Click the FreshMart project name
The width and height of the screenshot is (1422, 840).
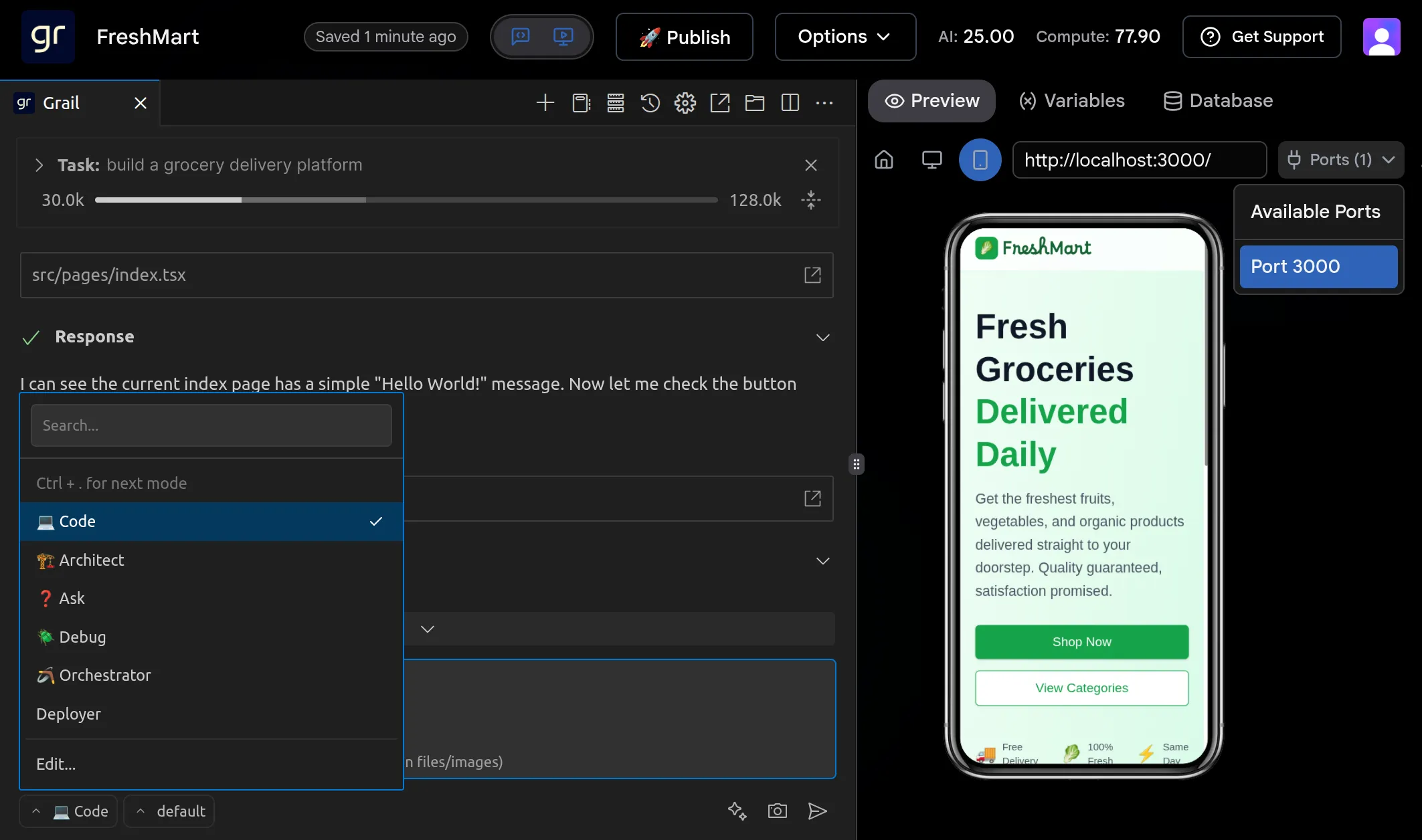148,37
